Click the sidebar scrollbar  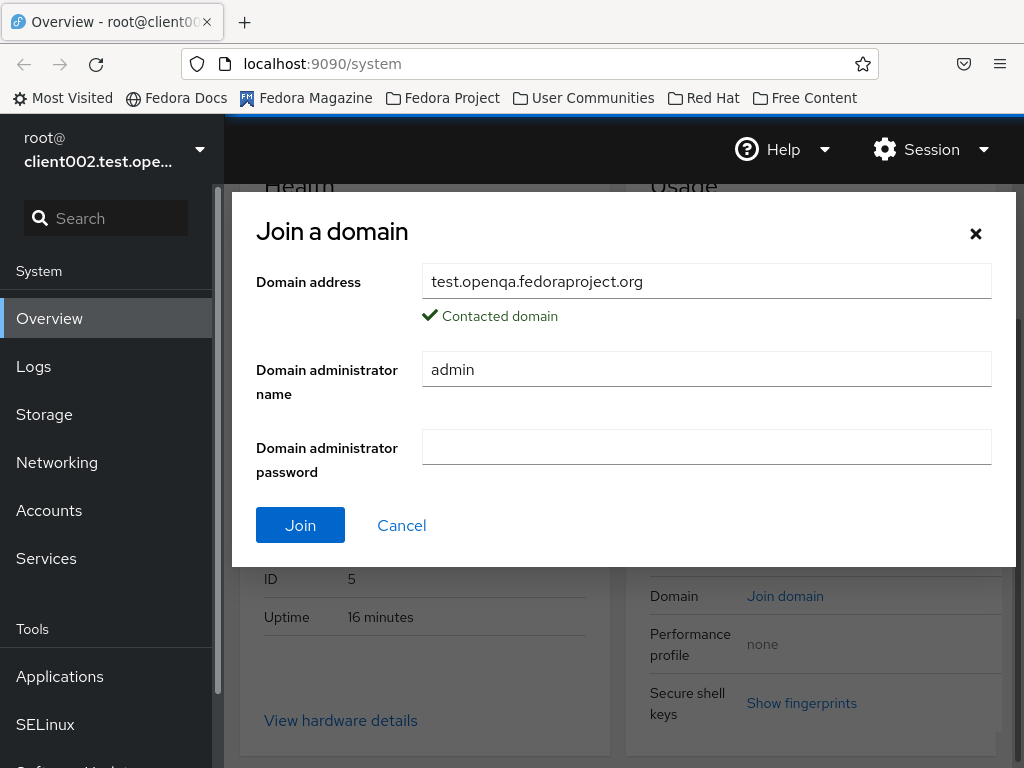coord(218,441)
